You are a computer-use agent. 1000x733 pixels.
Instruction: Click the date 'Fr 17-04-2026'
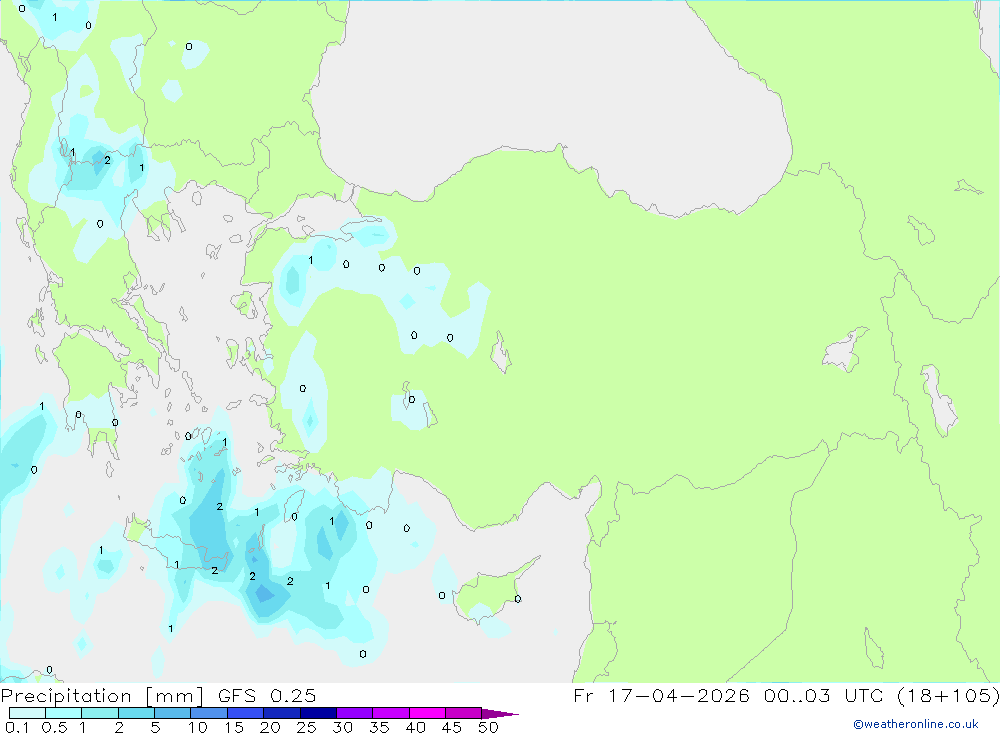(661, 695)
